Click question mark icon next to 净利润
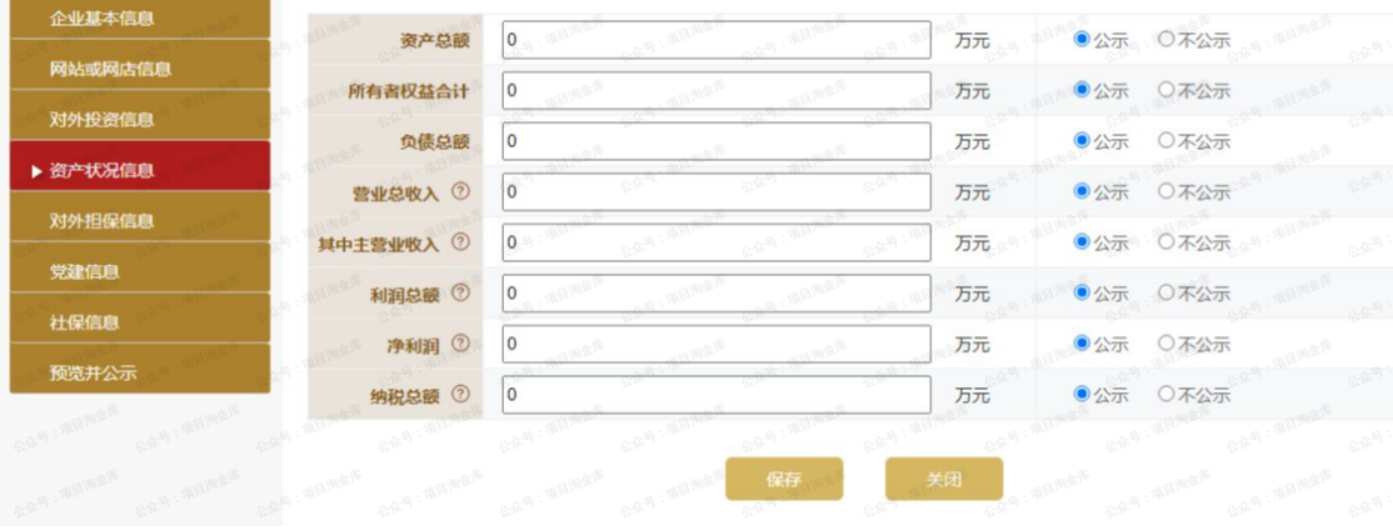 click(x=460, y=343)
